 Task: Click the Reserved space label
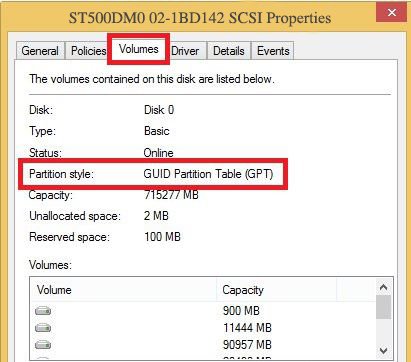pos(69,237)
